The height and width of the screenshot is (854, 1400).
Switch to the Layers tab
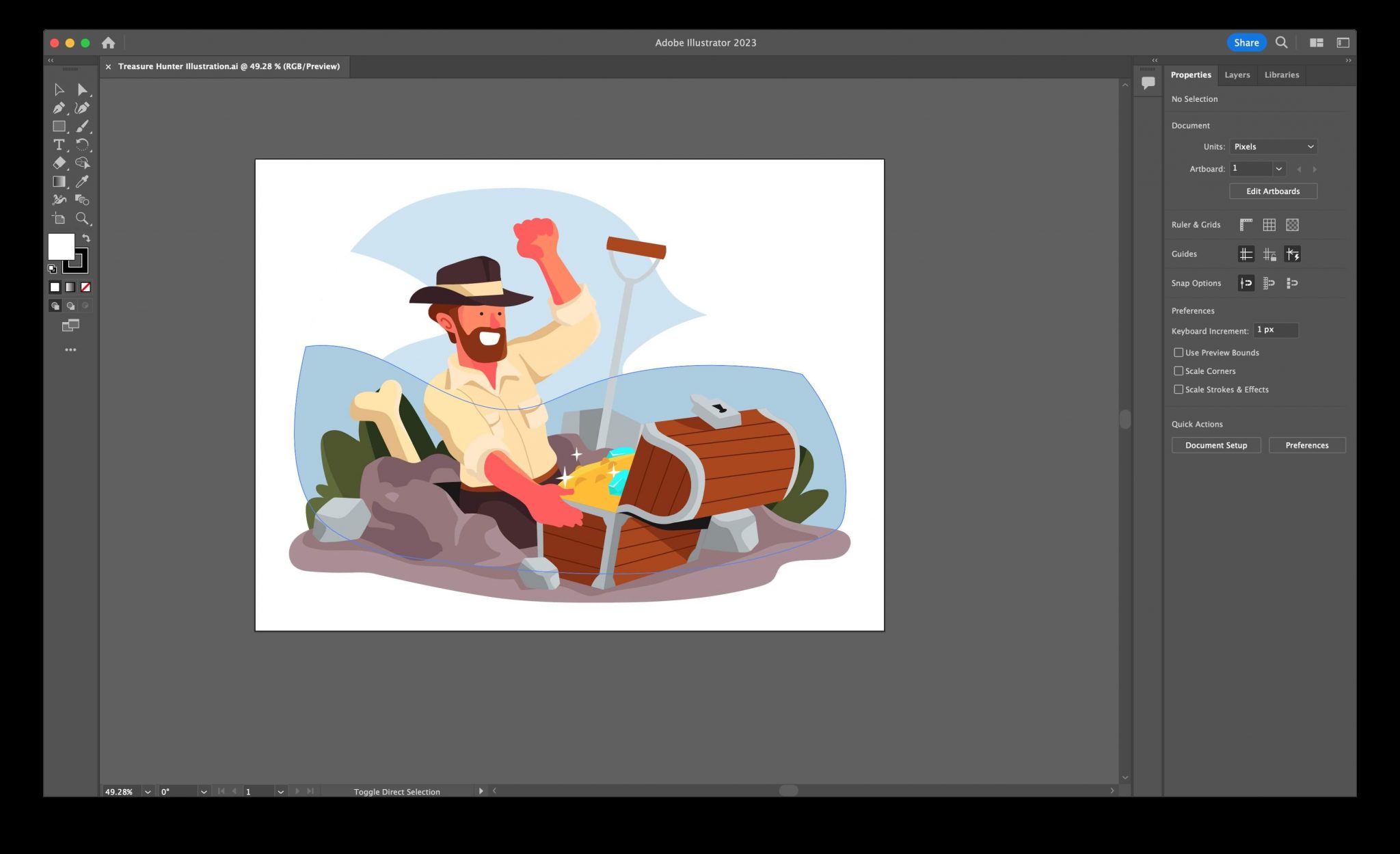click(x=1237, y=75)
